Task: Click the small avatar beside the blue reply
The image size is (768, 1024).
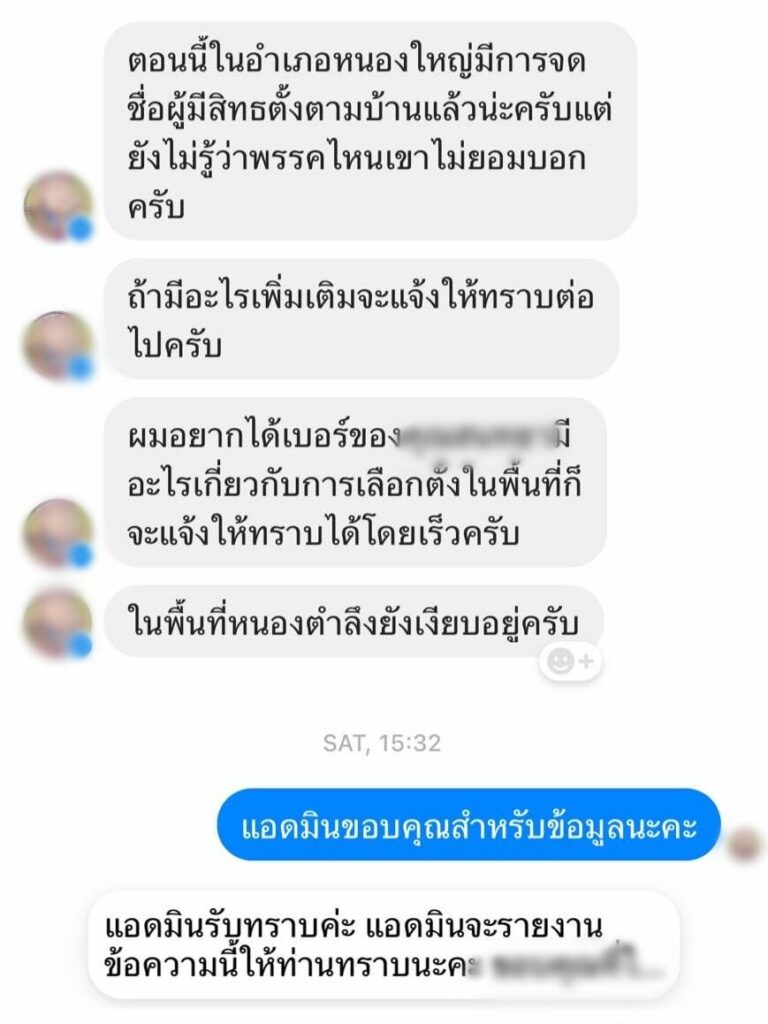Action: tap(746, 843)
